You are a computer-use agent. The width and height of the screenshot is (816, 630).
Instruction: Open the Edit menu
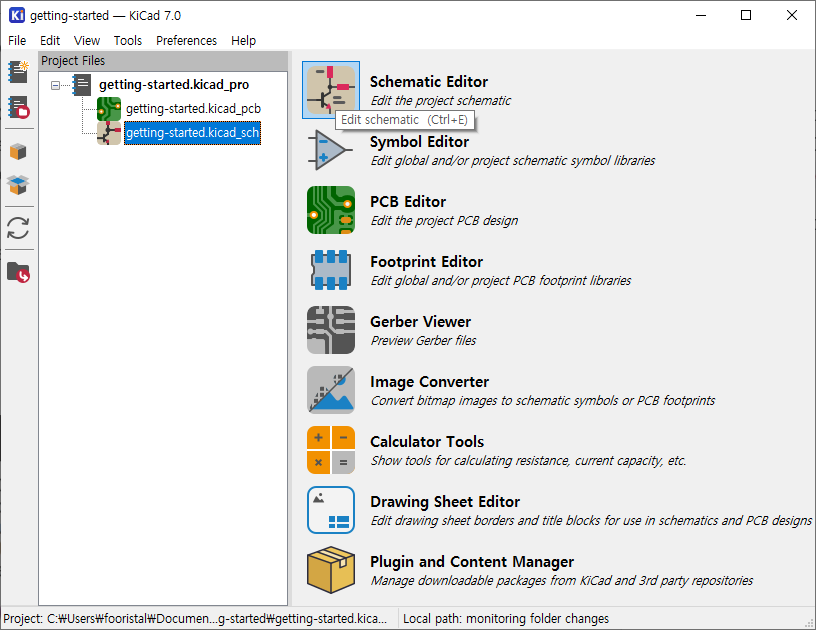(50, 41)
